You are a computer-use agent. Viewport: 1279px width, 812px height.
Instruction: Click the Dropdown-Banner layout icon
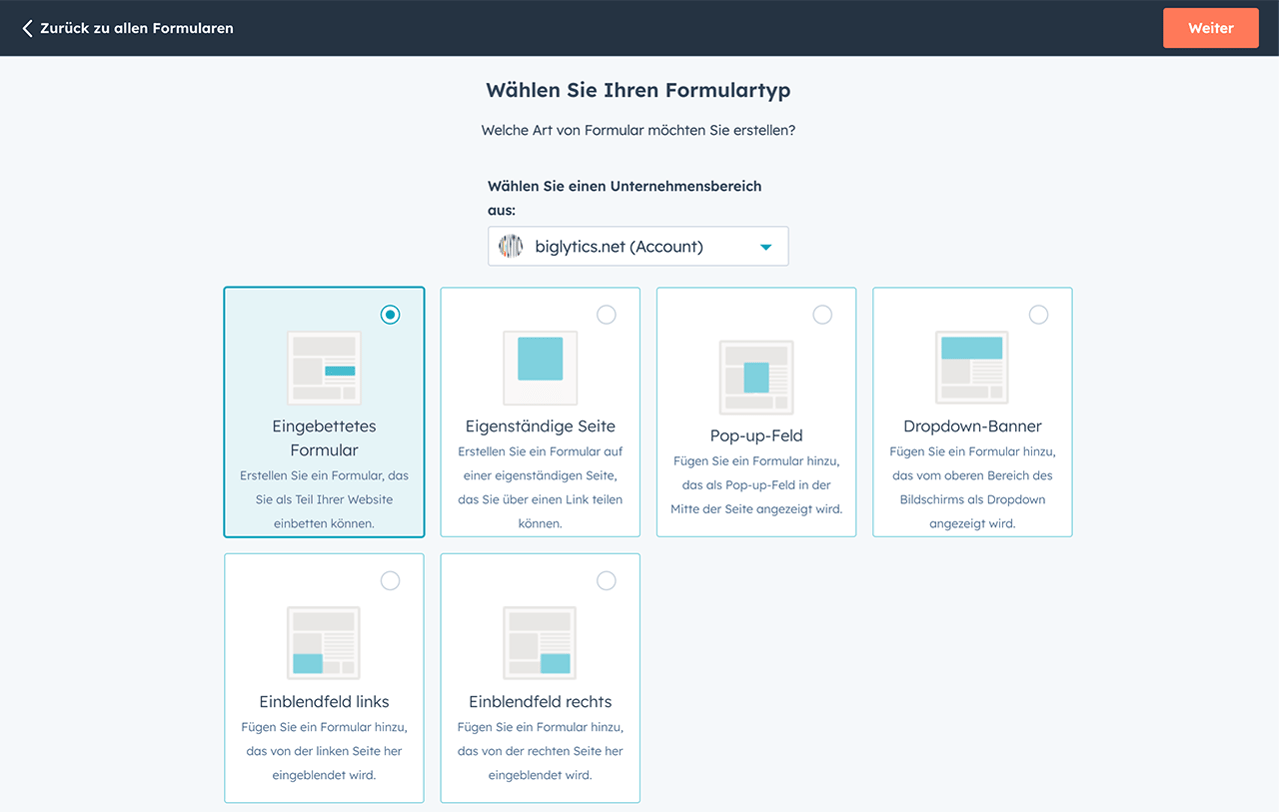(x=972, y=368)
